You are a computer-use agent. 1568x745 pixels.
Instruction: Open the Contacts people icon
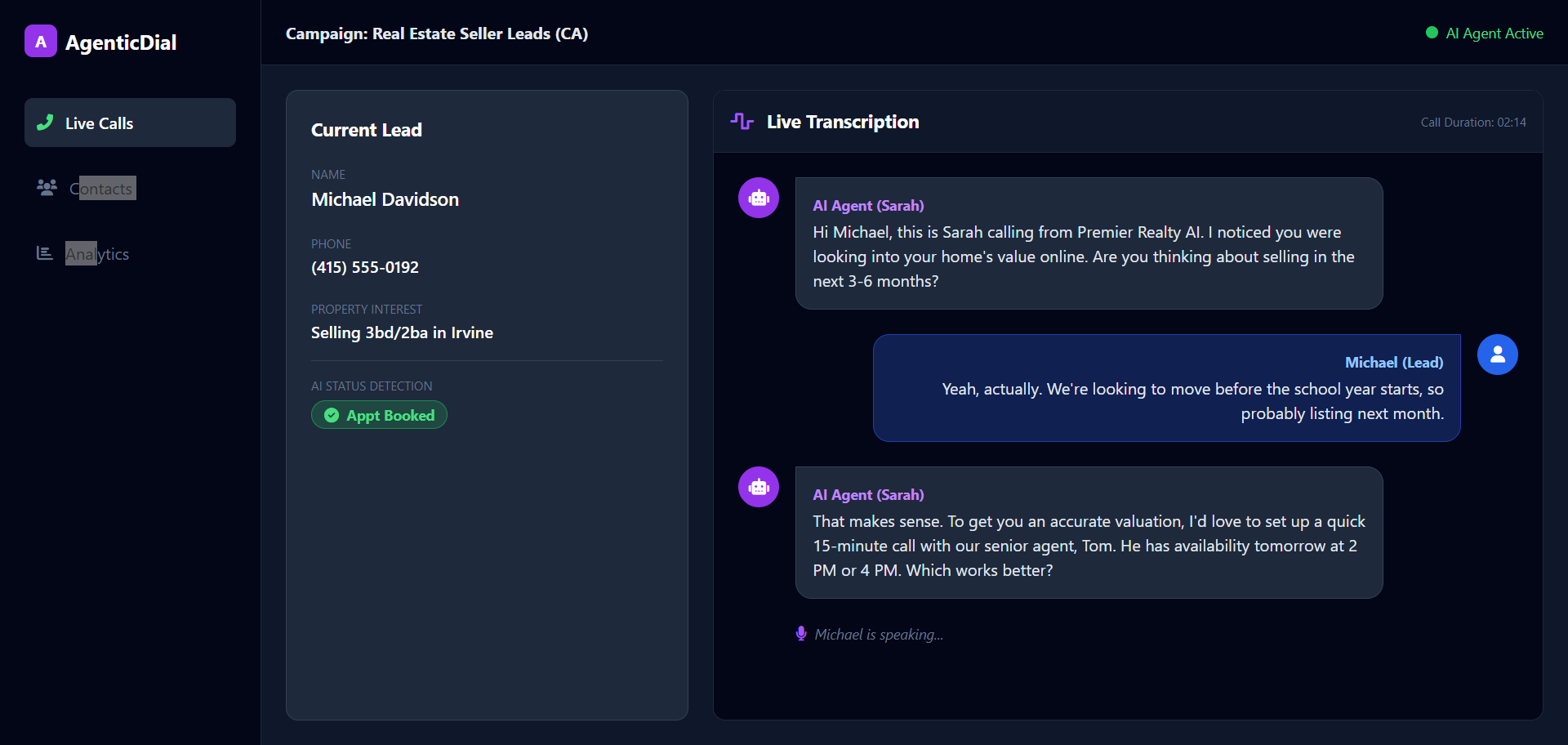tap(47, 187)
